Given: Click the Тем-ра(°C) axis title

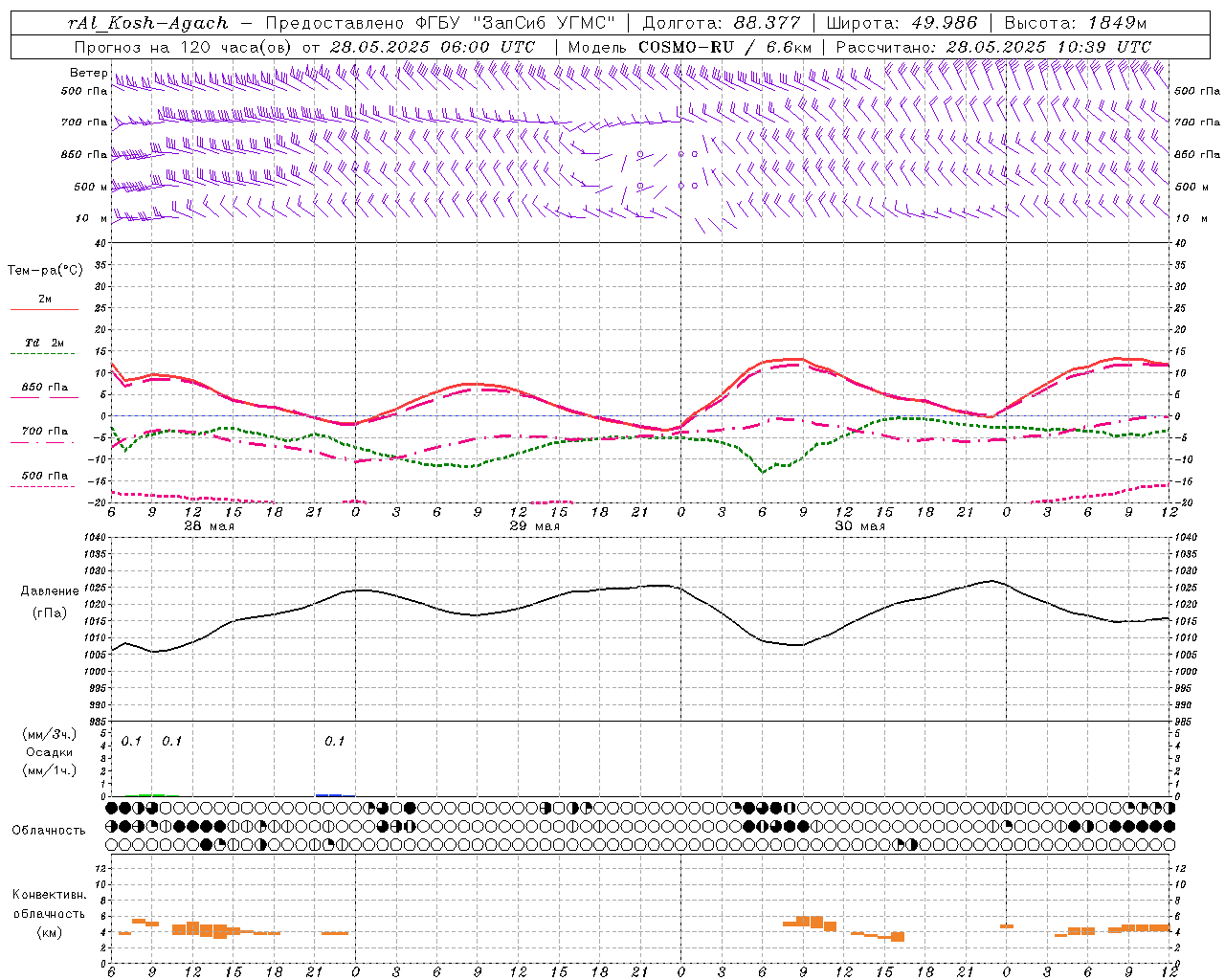Looking at the screenshot, I should click(45, 271).
